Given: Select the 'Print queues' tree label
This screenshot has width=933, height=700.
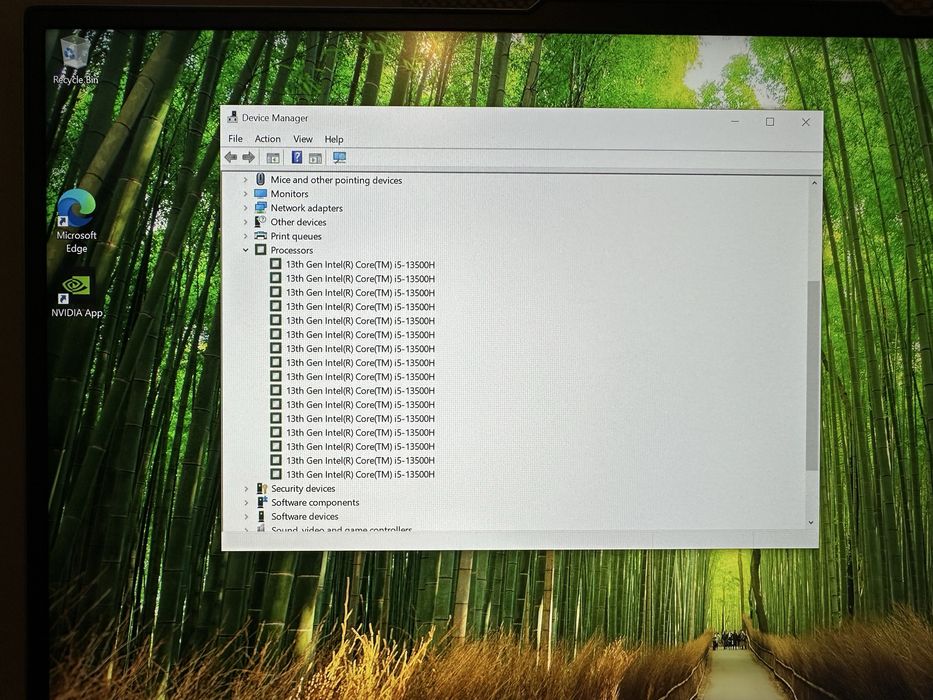Looking at the screenshot, I should (x=296, y=236).
